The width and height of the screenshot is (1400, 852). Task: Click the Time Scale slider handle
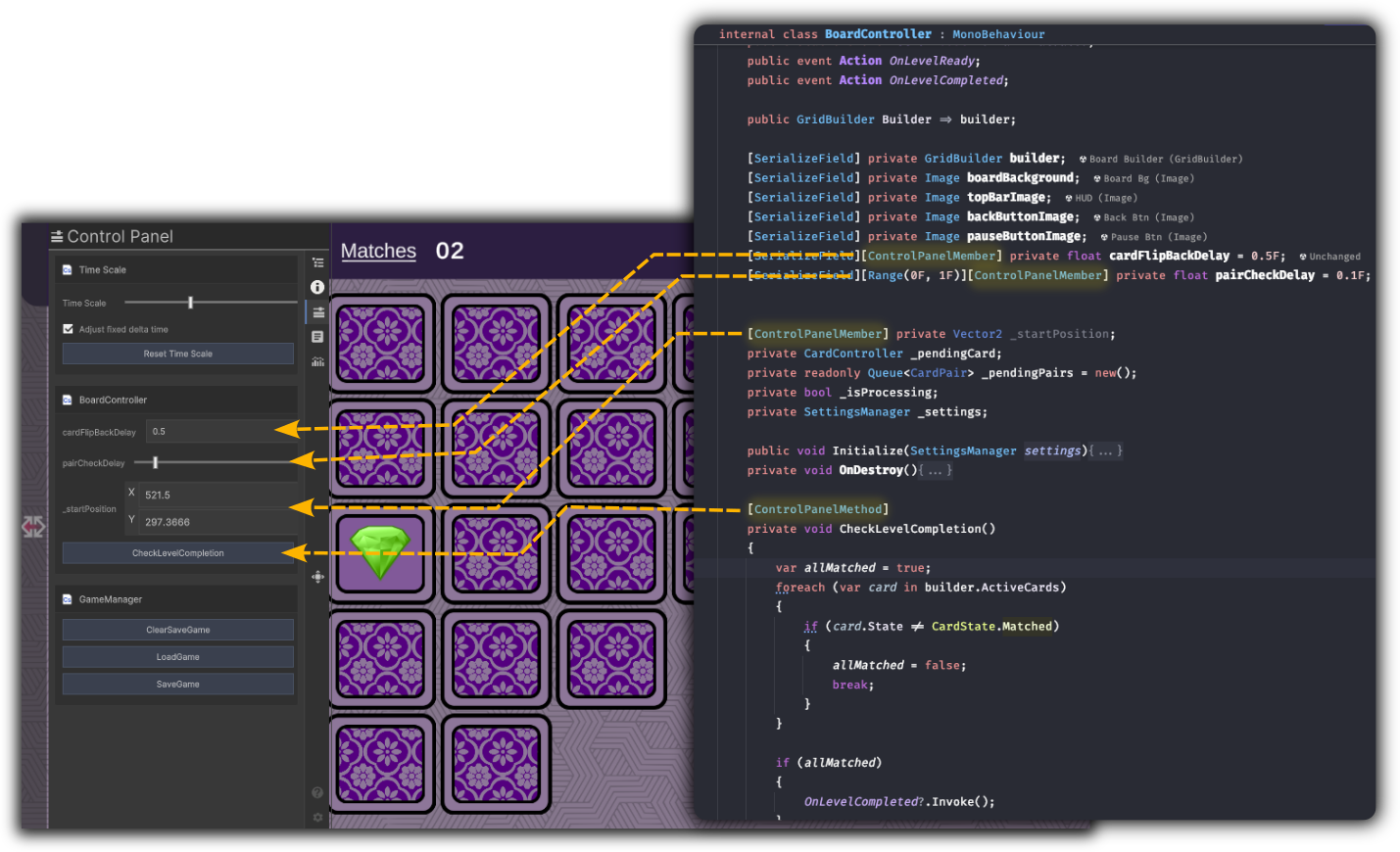[190, 303]
